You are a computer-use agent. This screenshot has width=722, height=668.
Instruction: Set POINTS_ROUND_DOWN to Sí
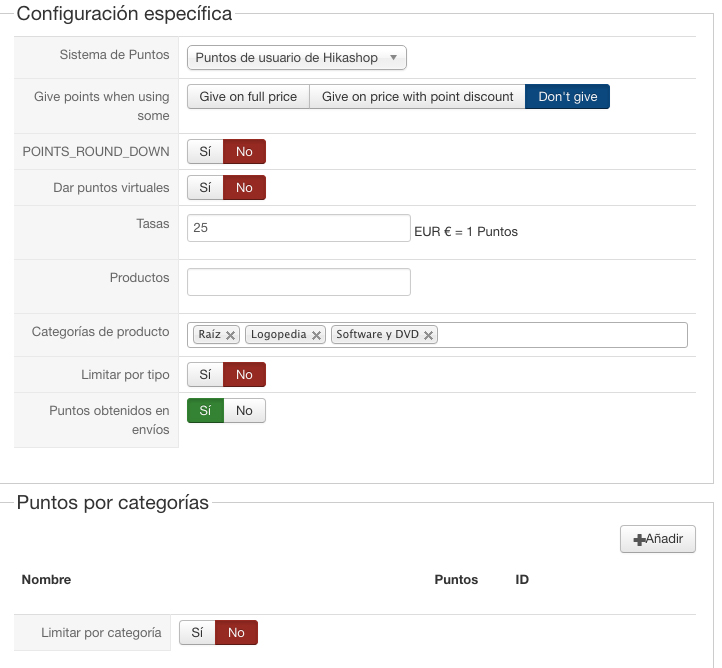coord(205,152)
